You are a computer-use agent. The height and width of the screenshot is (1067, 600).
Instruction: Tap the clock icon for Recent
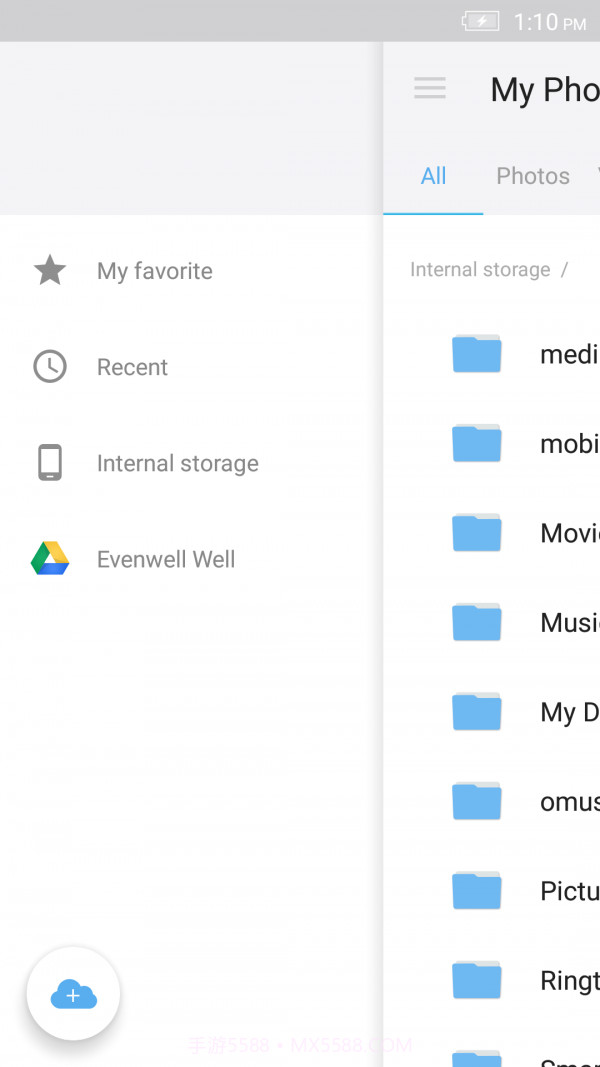pos(50,367)
